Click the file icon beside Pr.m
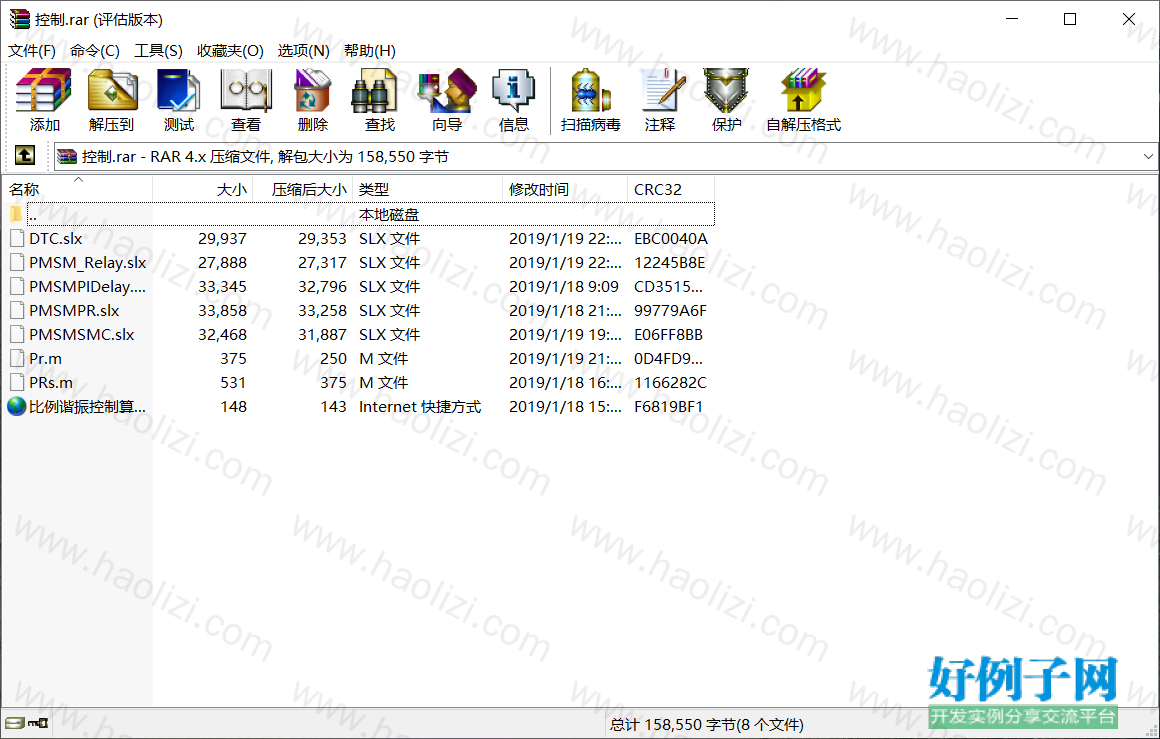Viewport: 1160px width, 739px height. point(16,359)
